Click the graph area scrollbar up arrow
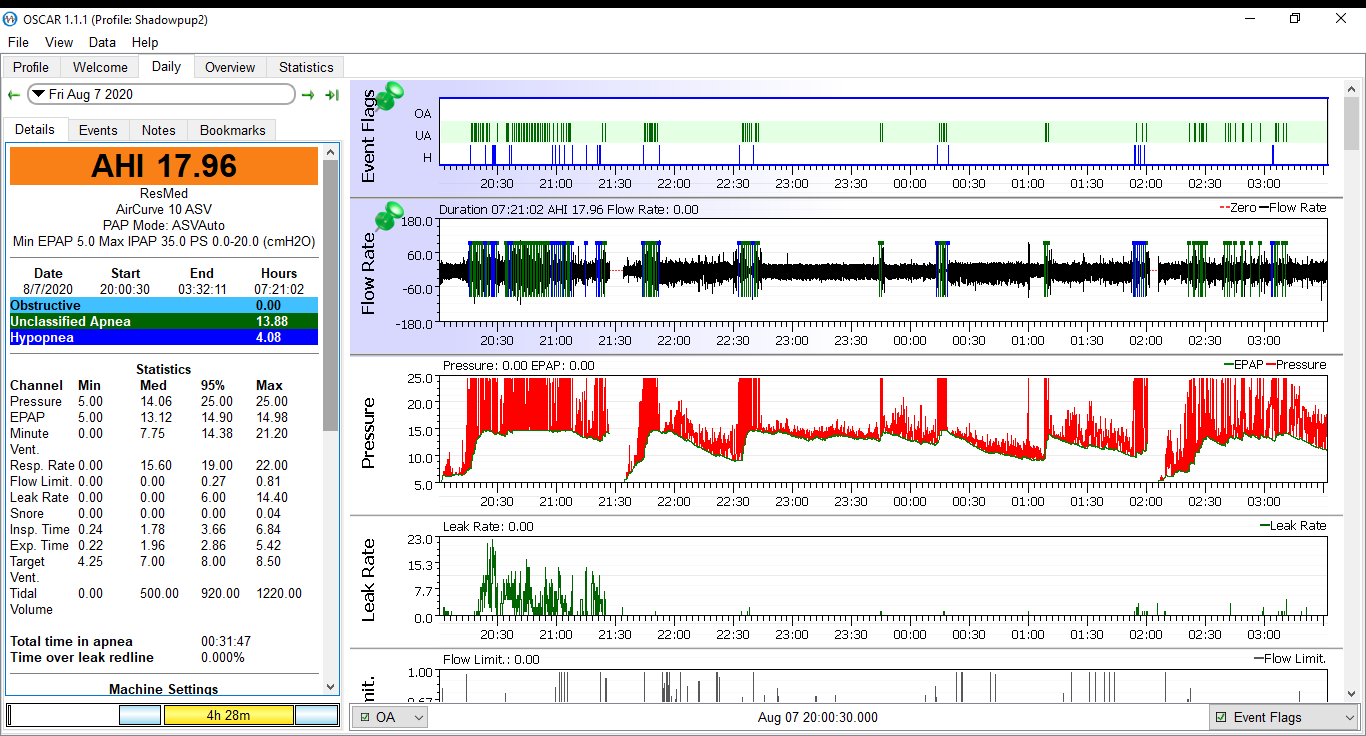This screenshot has height=736, width=1366. [1352, 90]
